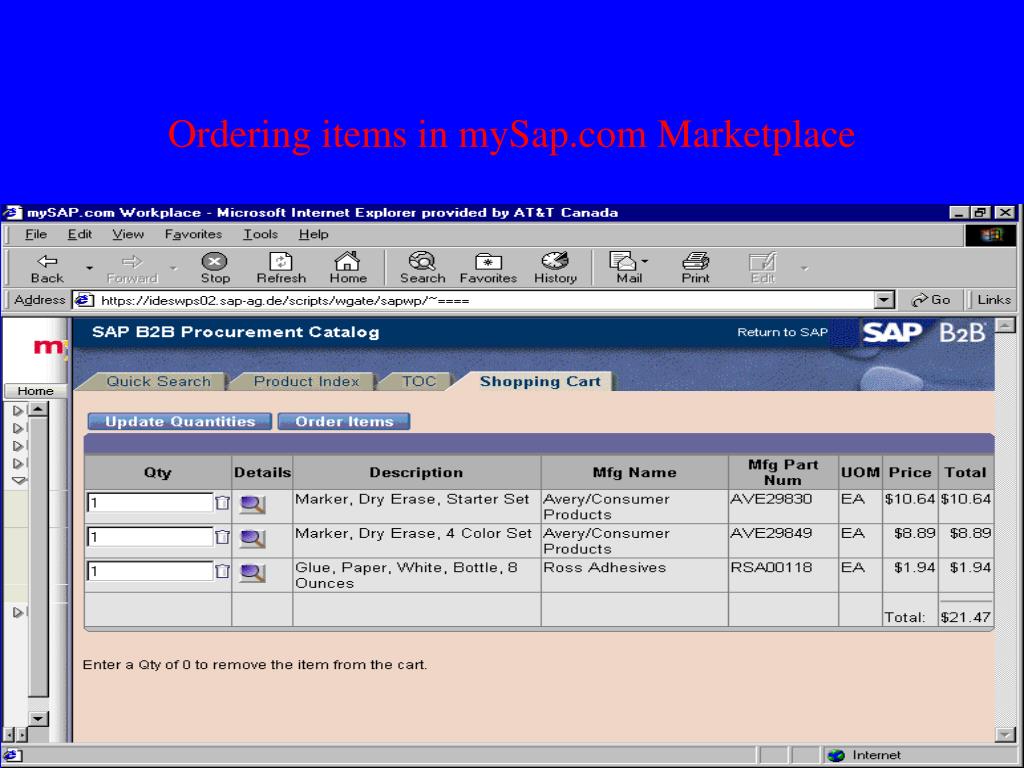Open the Tools menu
1024x768 pixels.
261,234
